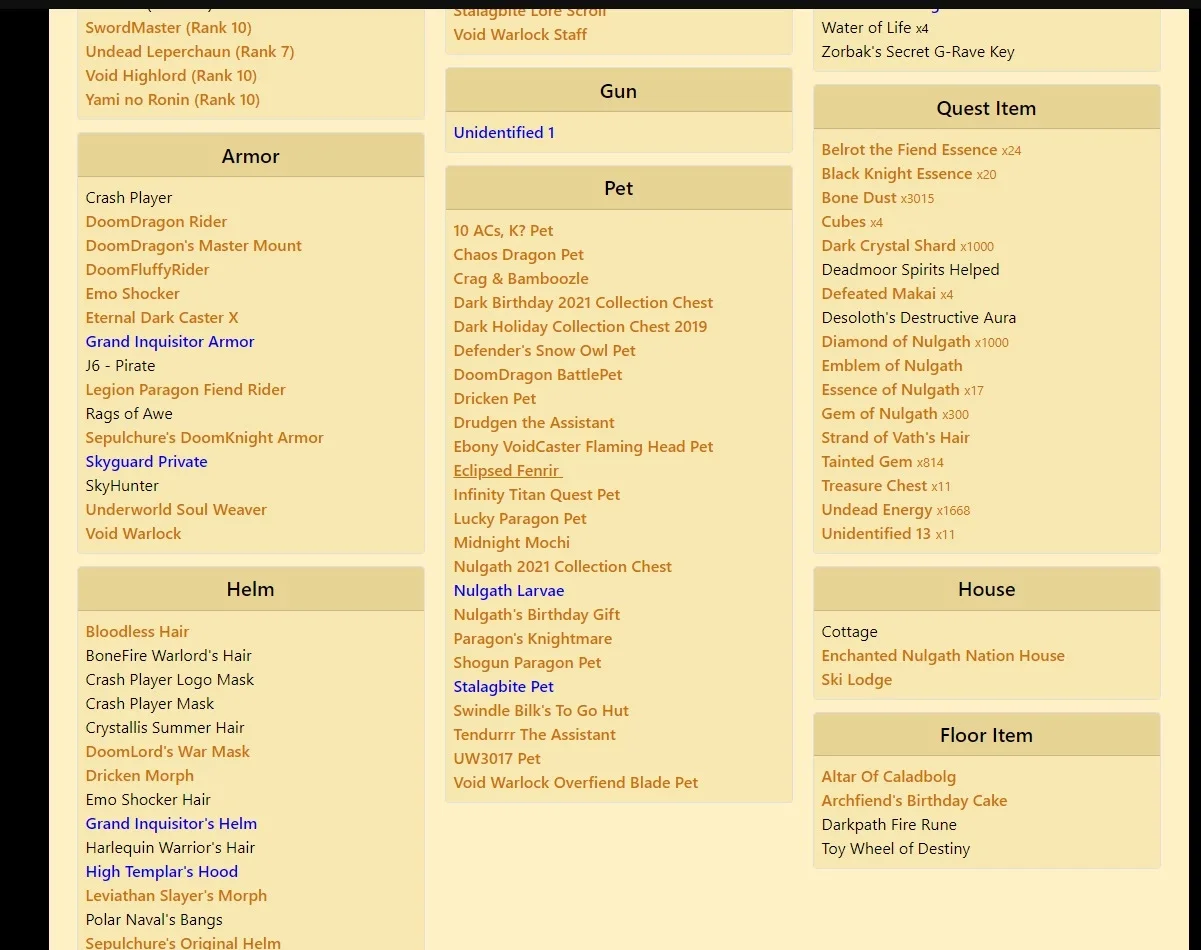Open Grand Inquisitor's Helm link

[172, 824]
